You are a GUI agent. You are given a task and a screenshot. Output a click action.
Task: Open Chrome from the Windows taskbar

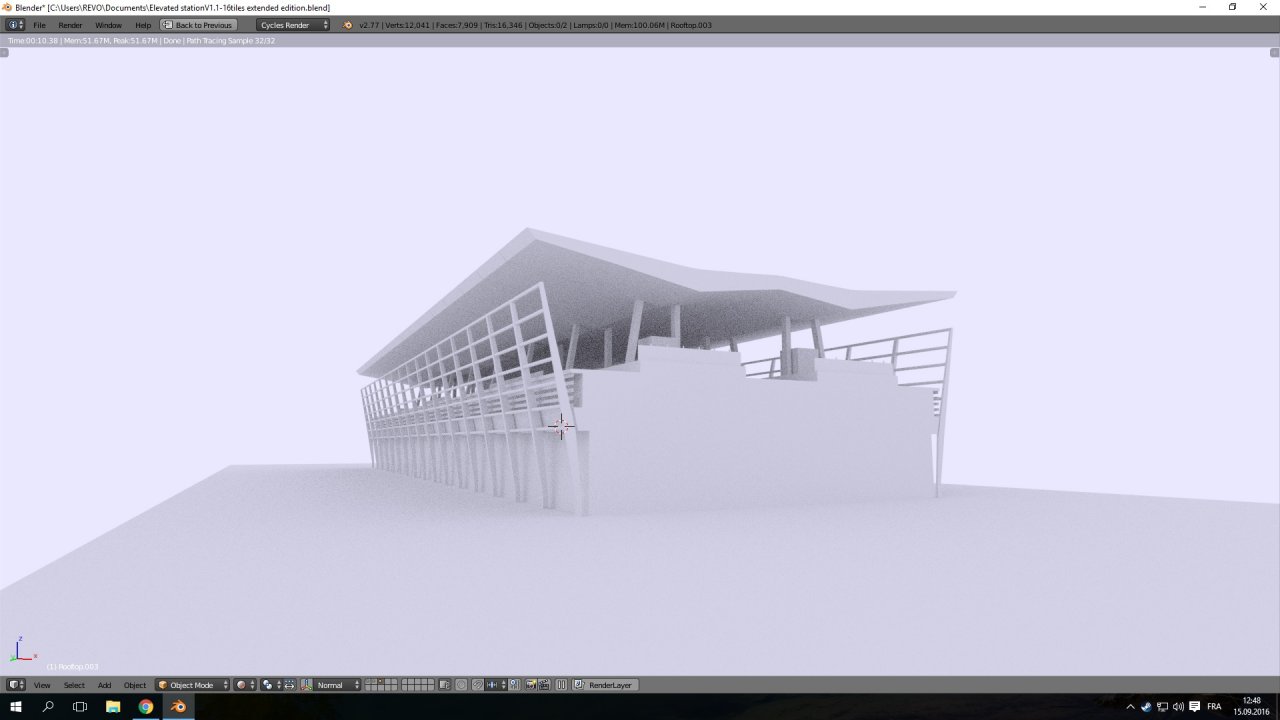tap(146, 707)
